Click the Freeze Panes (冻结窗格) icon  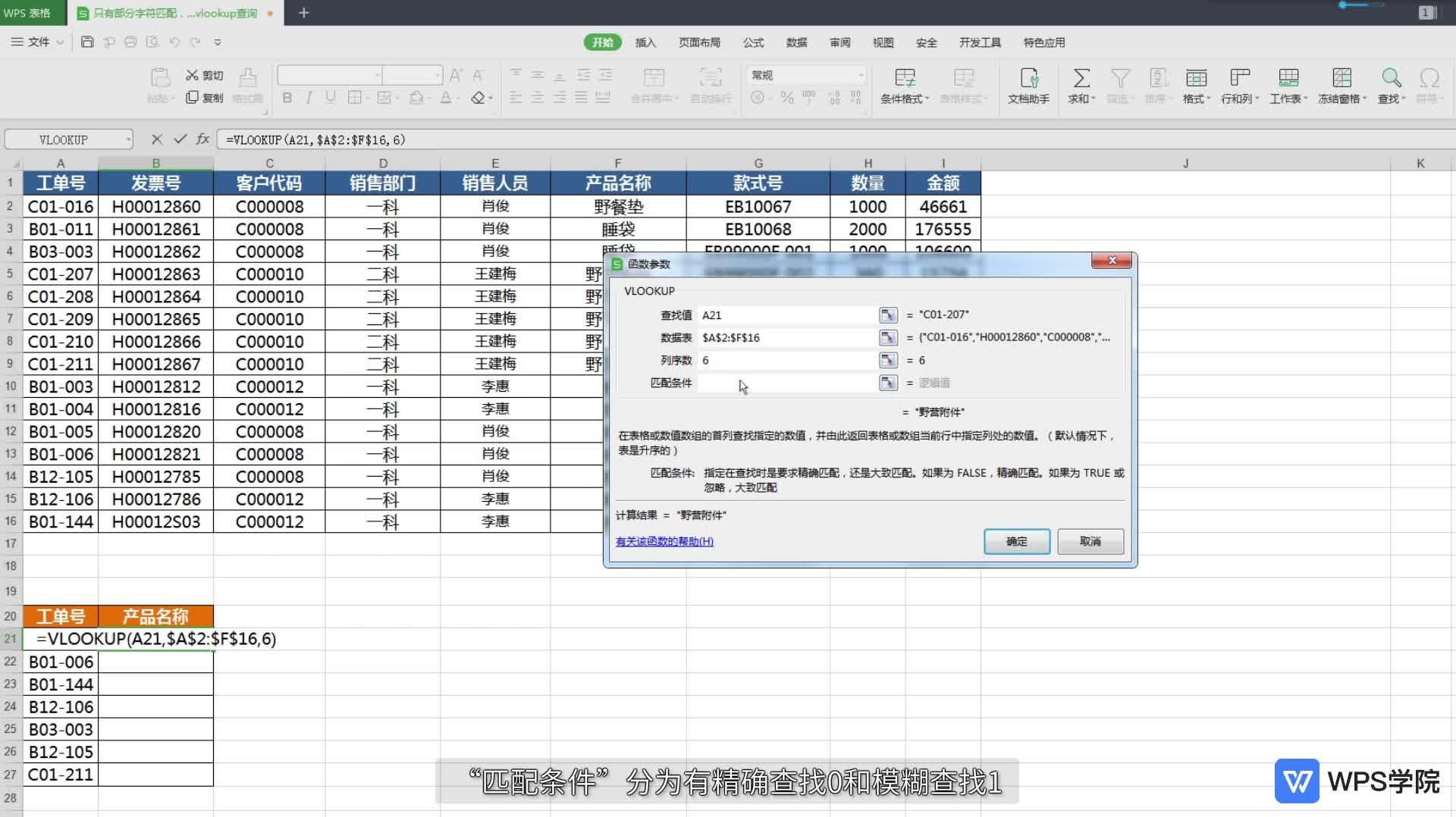[x=1341, y=77]
